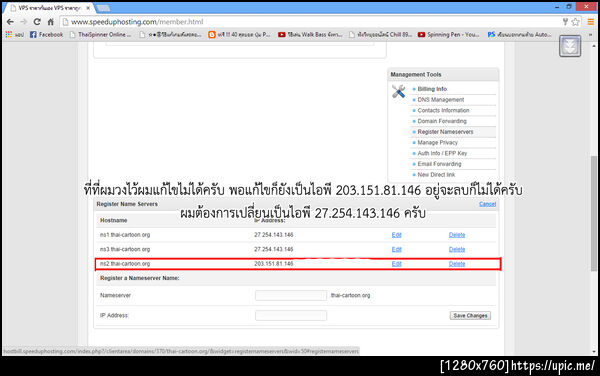Select the ns3.thai-cartoon.org hostname text
Screen dimensions: 600x376
(x=125, y=249)
